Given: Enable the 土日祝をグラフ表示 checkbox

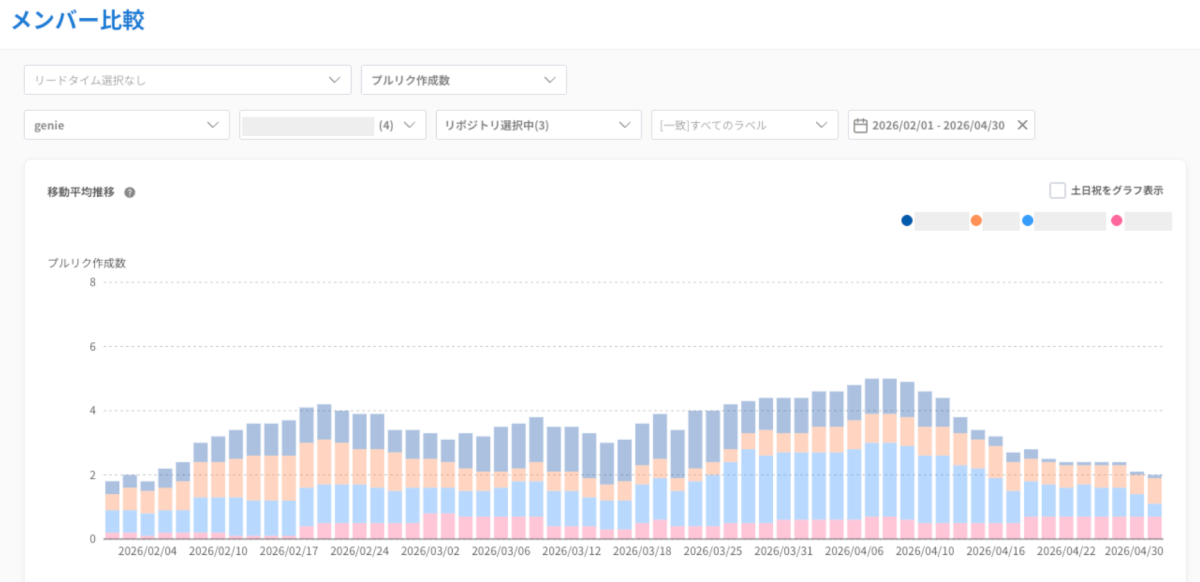Looking at the screenshot, I should click(1057, 190).
